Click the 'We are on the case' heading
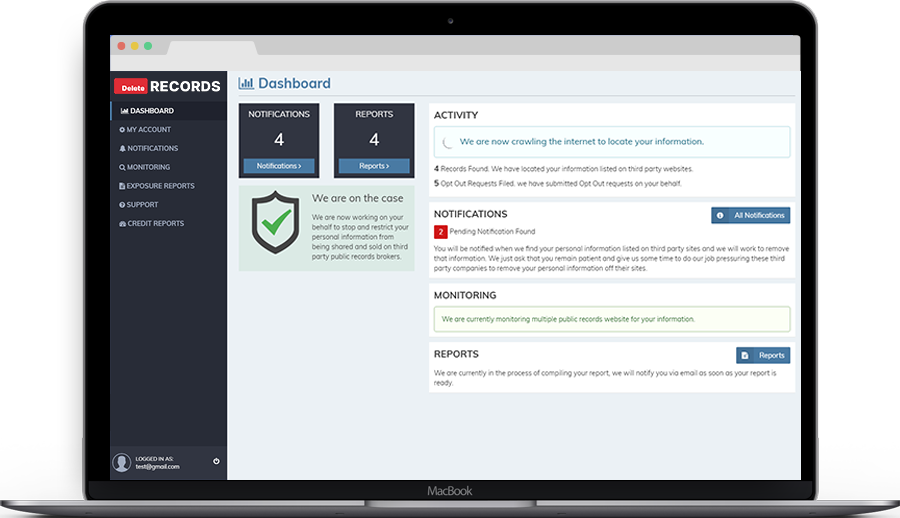900x518 pixels. [358, 198]
